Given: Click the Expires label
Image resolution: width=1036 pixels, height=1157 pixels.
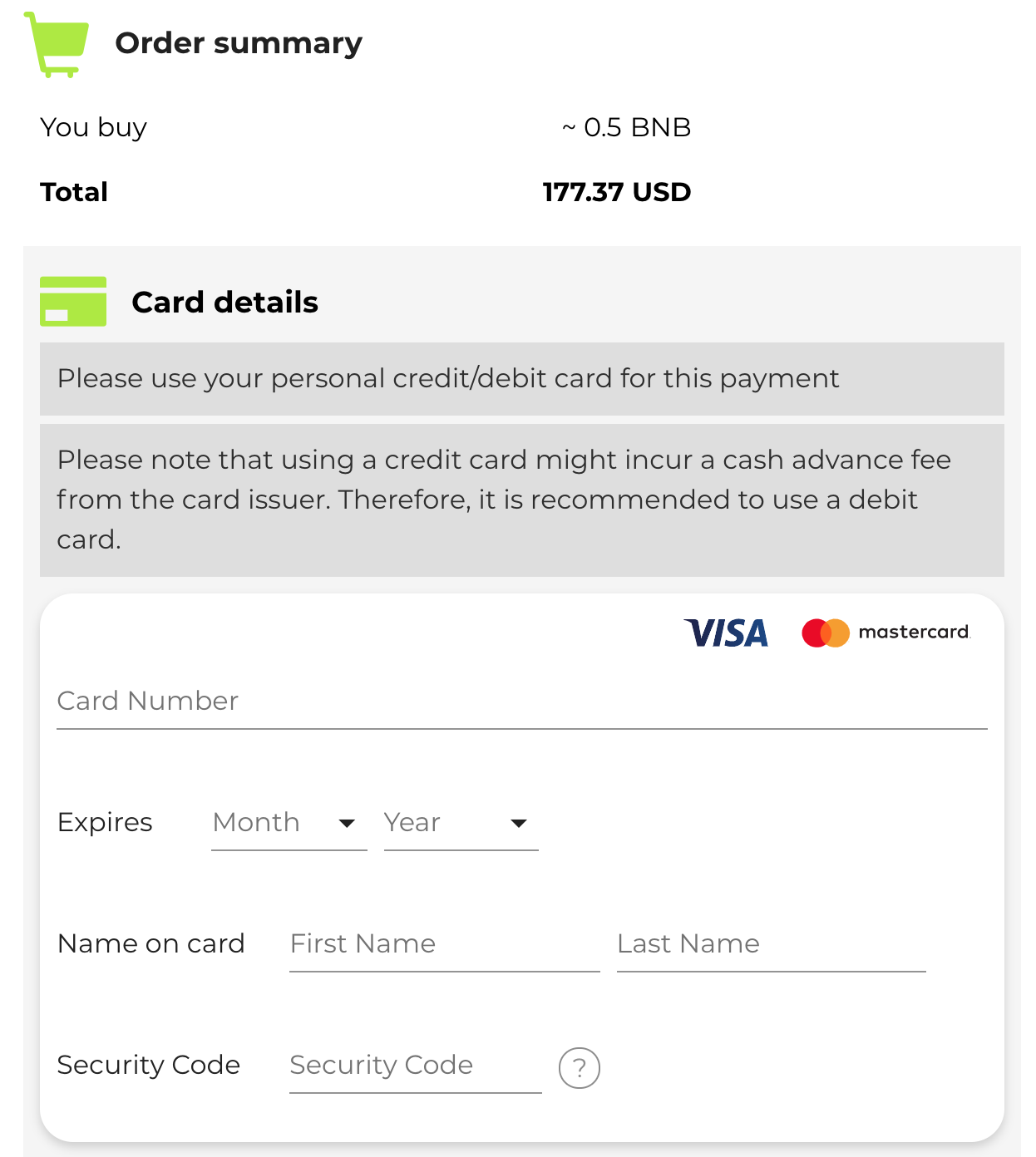Looking at the screenshot, I should click(105, 823).
